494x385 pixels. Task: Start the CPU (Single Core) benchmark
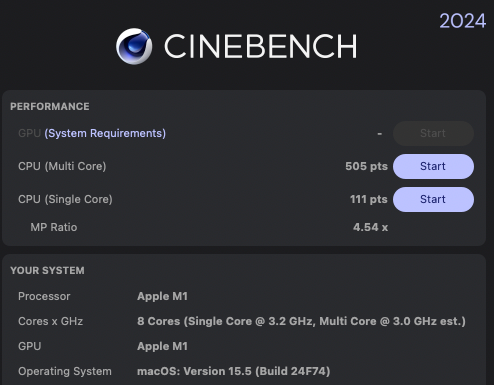tap(433, 199)
